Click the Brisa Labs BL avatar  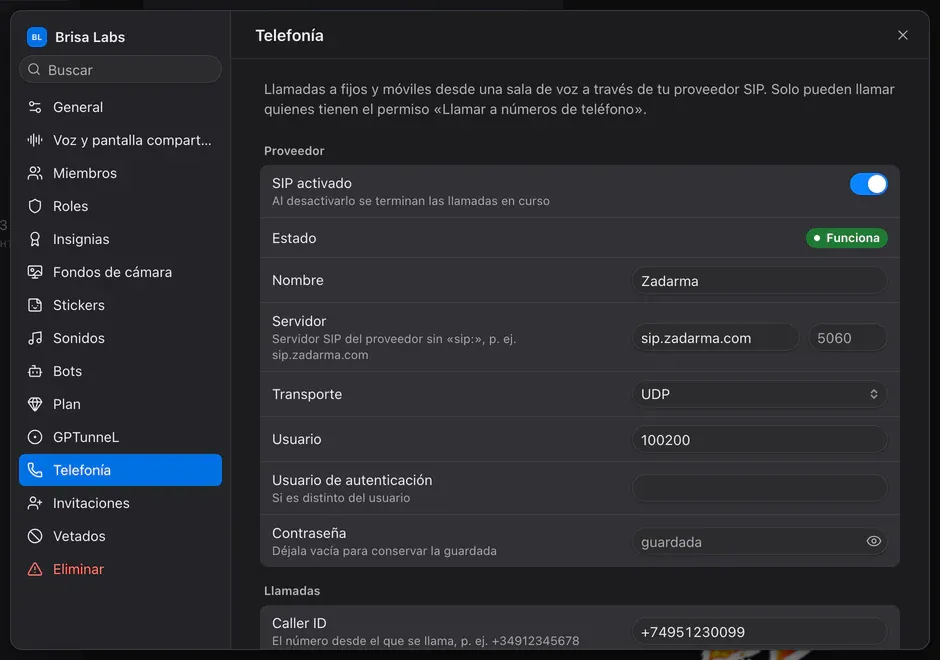pyautogui.click(x=37, y=37)
